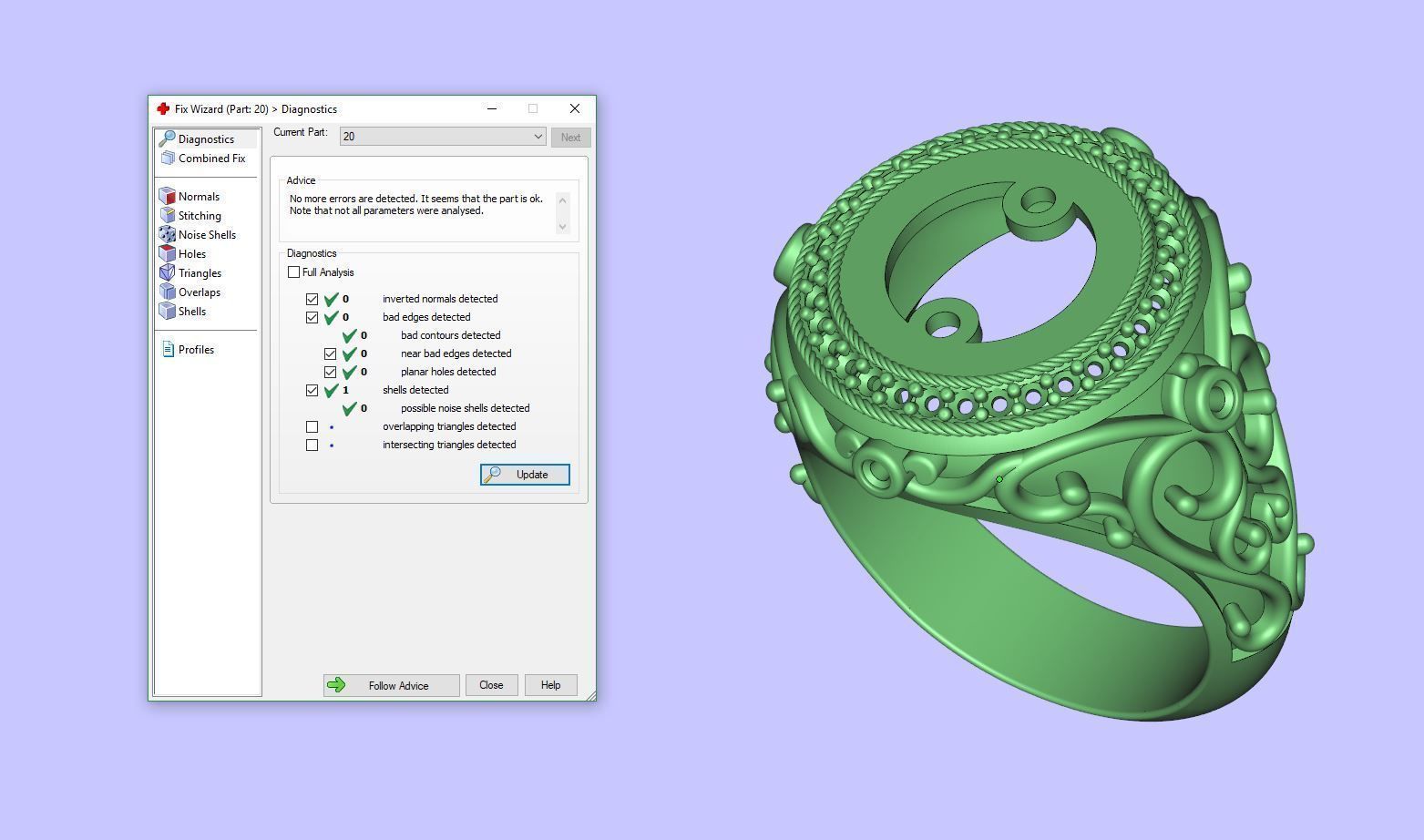Viewport: 1424px width, 840px height.
Task: Open the Profiles document icon
Action: (x=168, y=350)
